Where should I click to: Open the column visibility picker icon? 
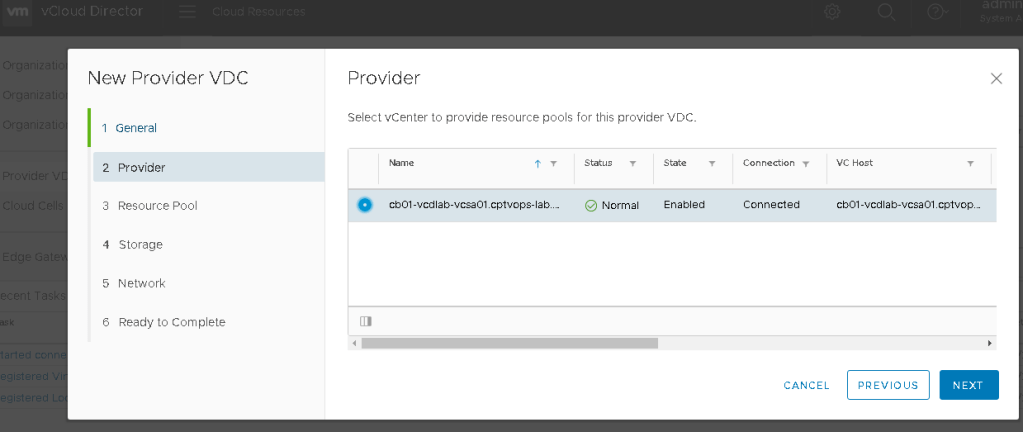(365, 321)
